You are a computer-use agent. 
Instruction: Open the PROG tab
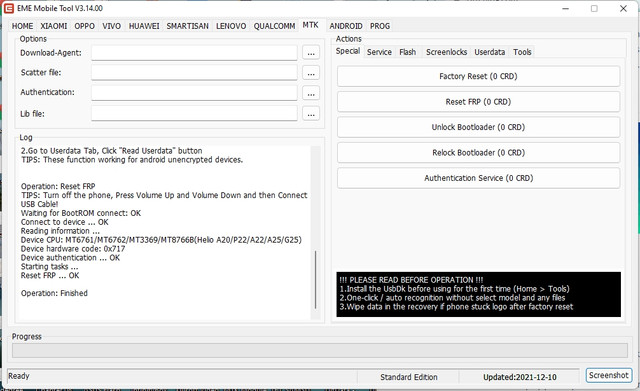[380, 26]
